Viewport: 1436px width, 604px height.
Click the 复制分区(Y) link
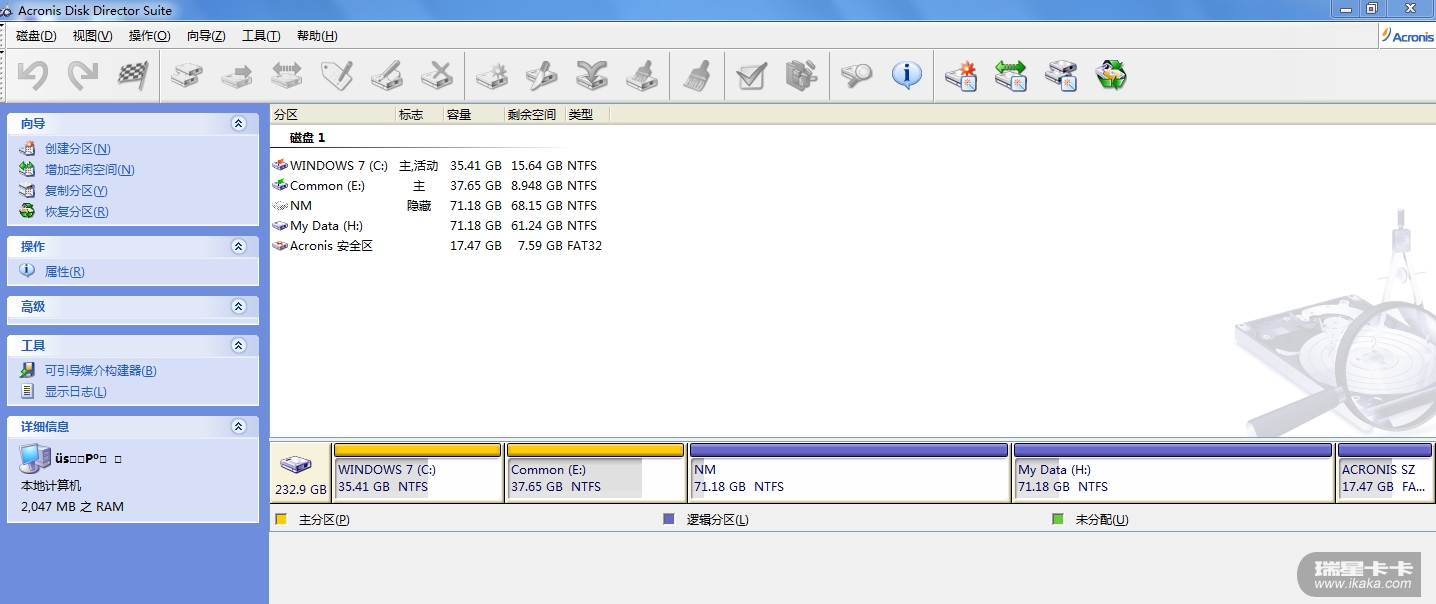76,191
